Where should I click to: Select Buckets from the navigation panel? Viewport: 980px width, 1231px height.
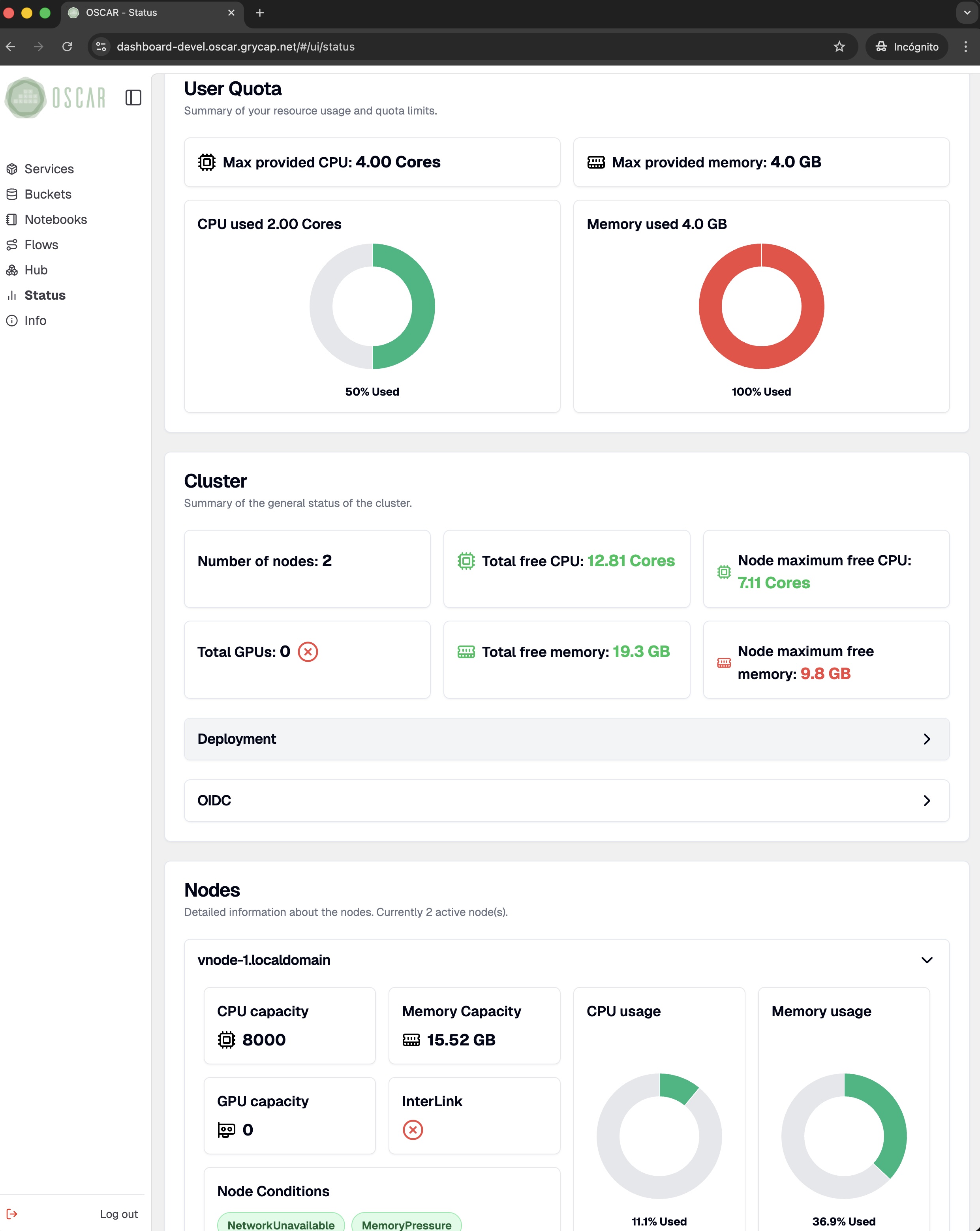pos(47,194)
